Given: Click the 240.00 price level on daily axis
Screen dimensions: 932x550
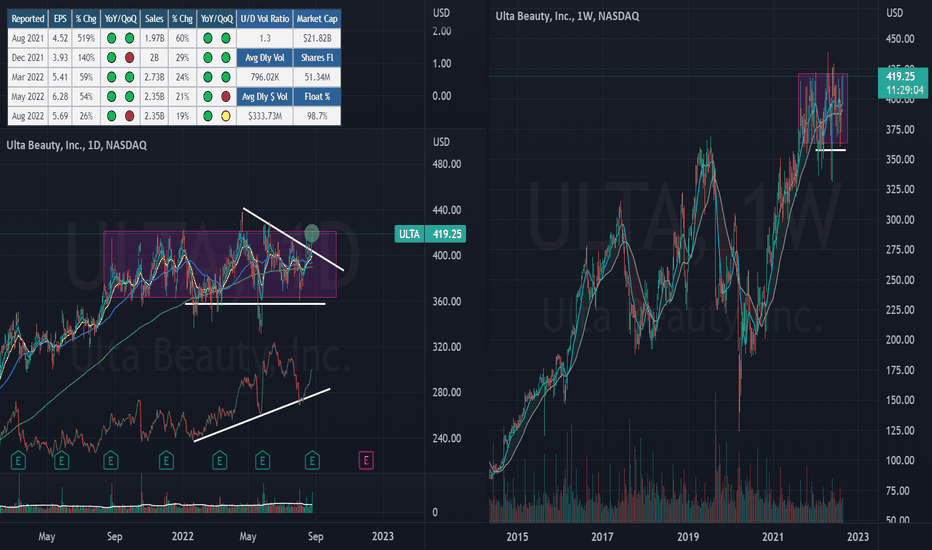Looking at the screenshot, I should click(x=446, y=438).
